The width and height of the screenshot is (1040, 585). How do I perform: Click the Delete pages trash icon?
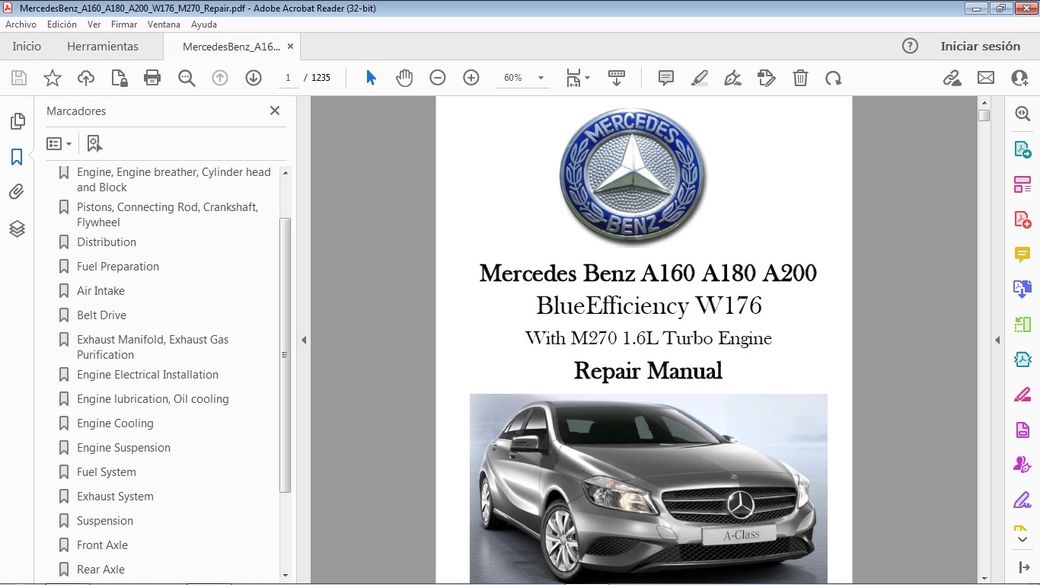[x=800, y=77]
